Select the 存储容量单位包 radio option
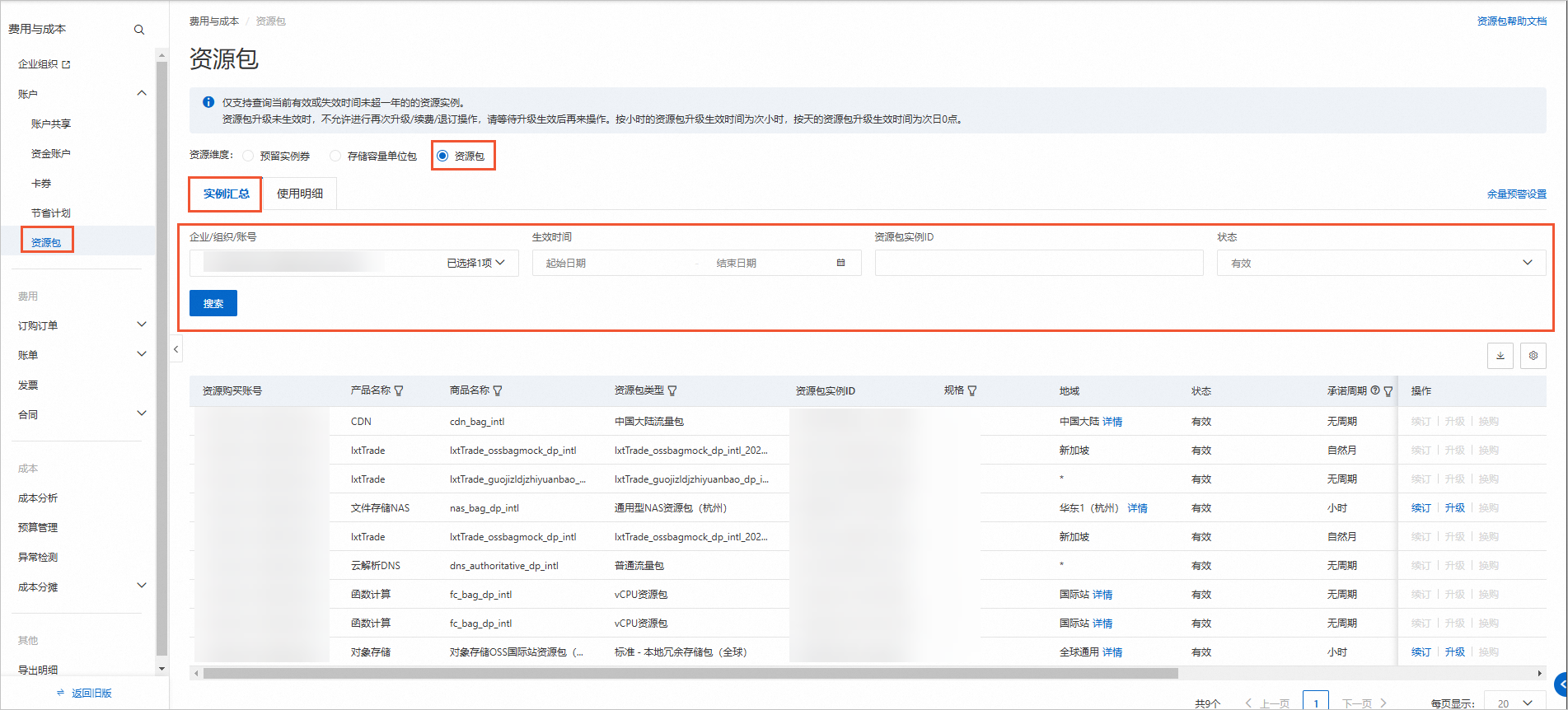Screen dimensions: 1568x710 335,156
